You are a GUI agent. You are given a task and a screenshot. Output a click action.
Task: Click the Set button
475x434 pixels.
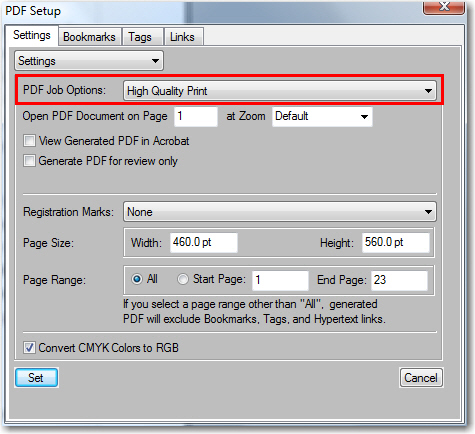pos(36,378)
